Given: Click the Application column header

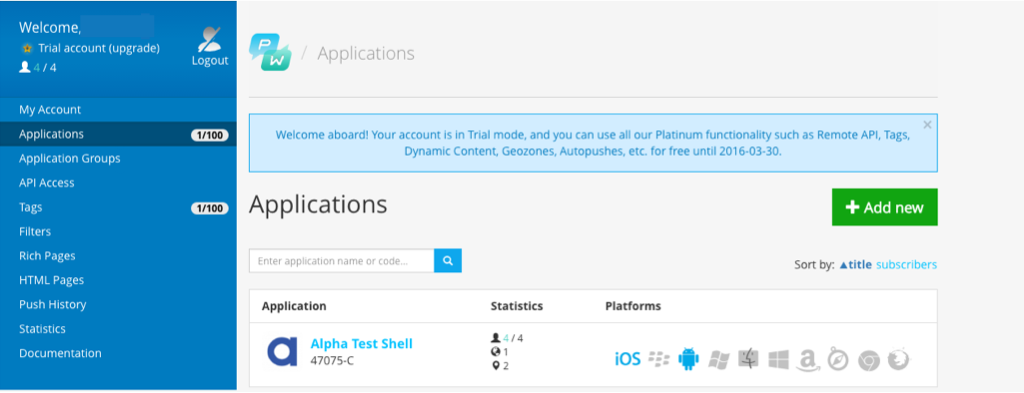Looking at the screenshot, I should pyautogui.click(x=294, y=306).
